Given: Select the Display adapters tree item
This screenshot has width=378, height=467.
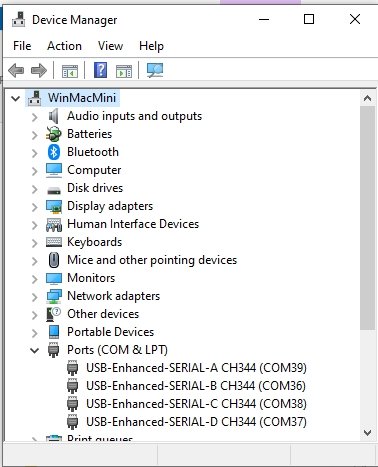Looking at the screenshot, I should click(x=110, y=206).
